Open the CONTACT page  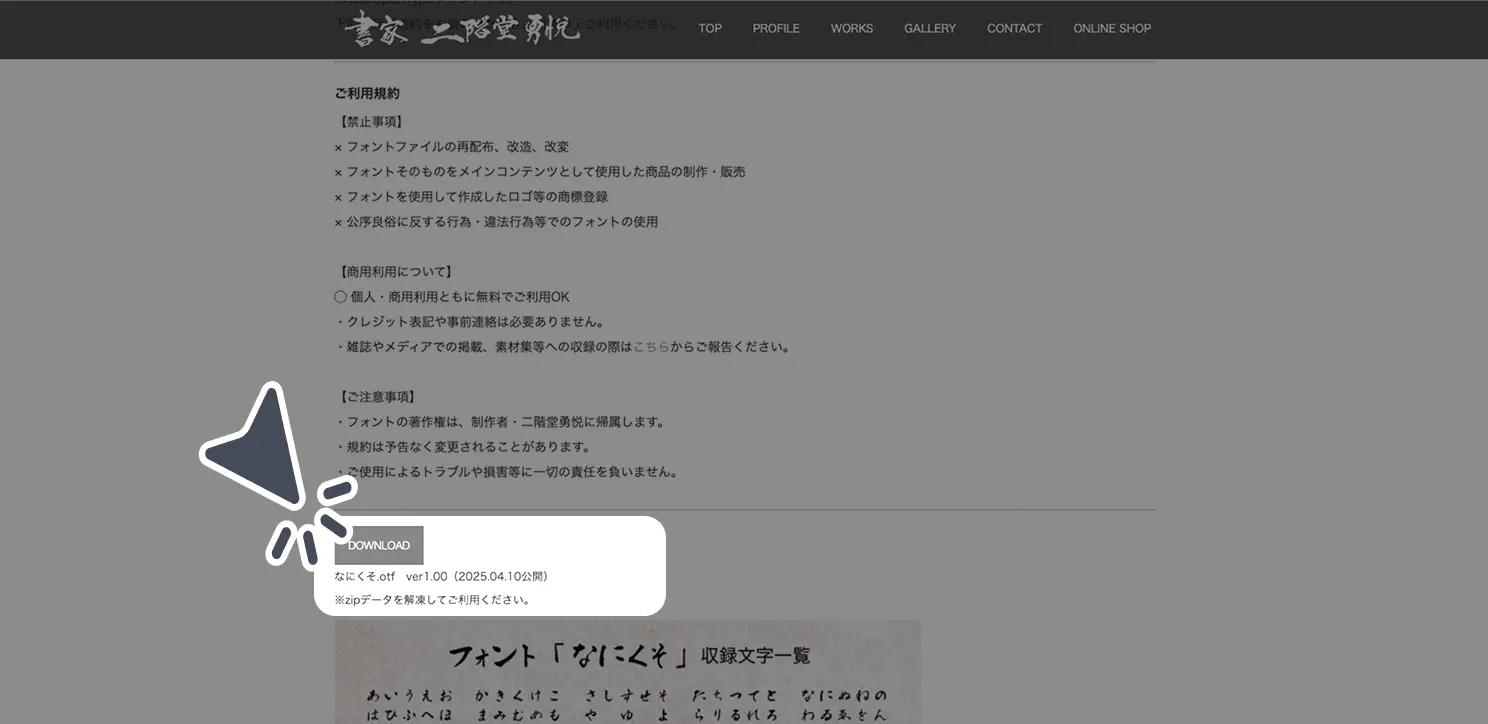click(x=1014, y=28)
